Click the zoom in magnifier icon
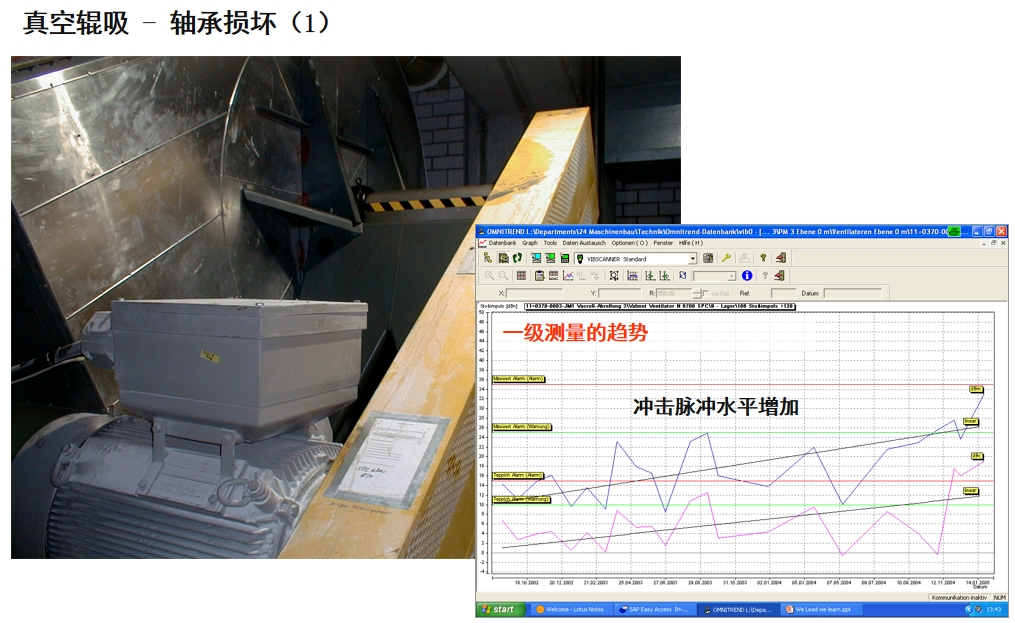Viewport: 1015px width, 623px height. (x=488, y=275)
